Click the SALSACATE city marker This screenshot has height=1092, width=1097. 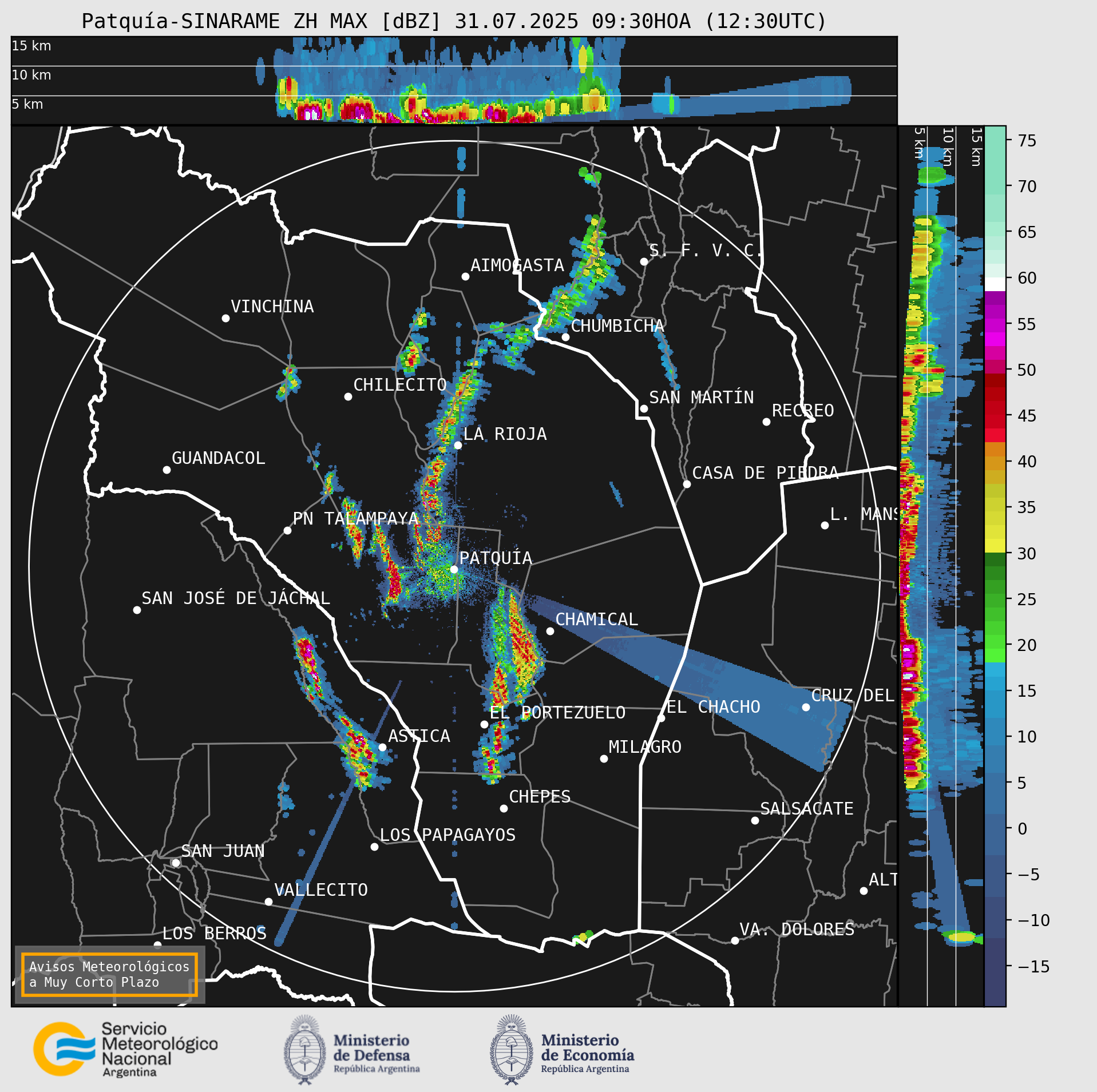755,820
